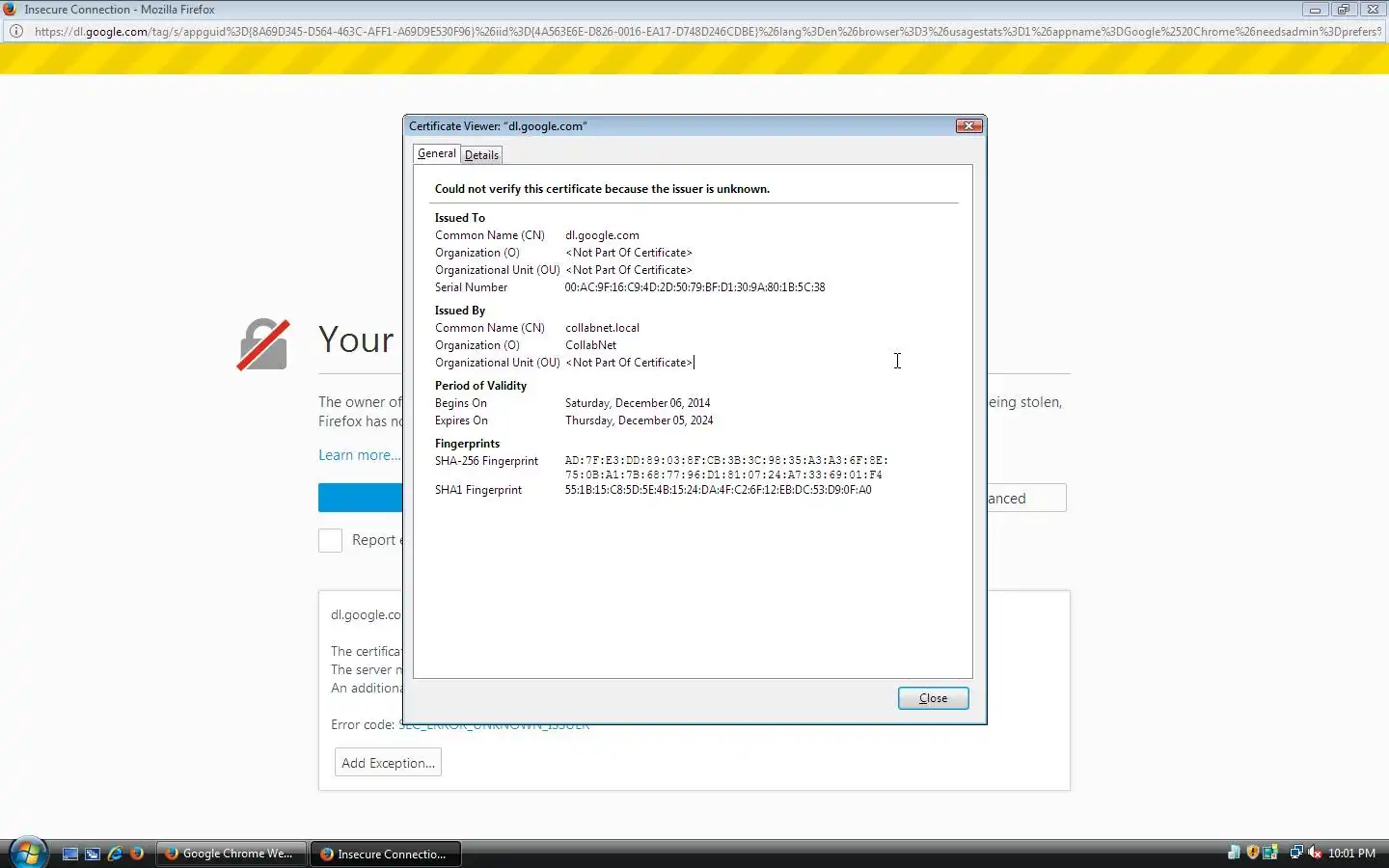This screenshot has height=868, width=1389.
Task: Launch Internet Explorer from quick launch
Action: click(x=115, y=854)
